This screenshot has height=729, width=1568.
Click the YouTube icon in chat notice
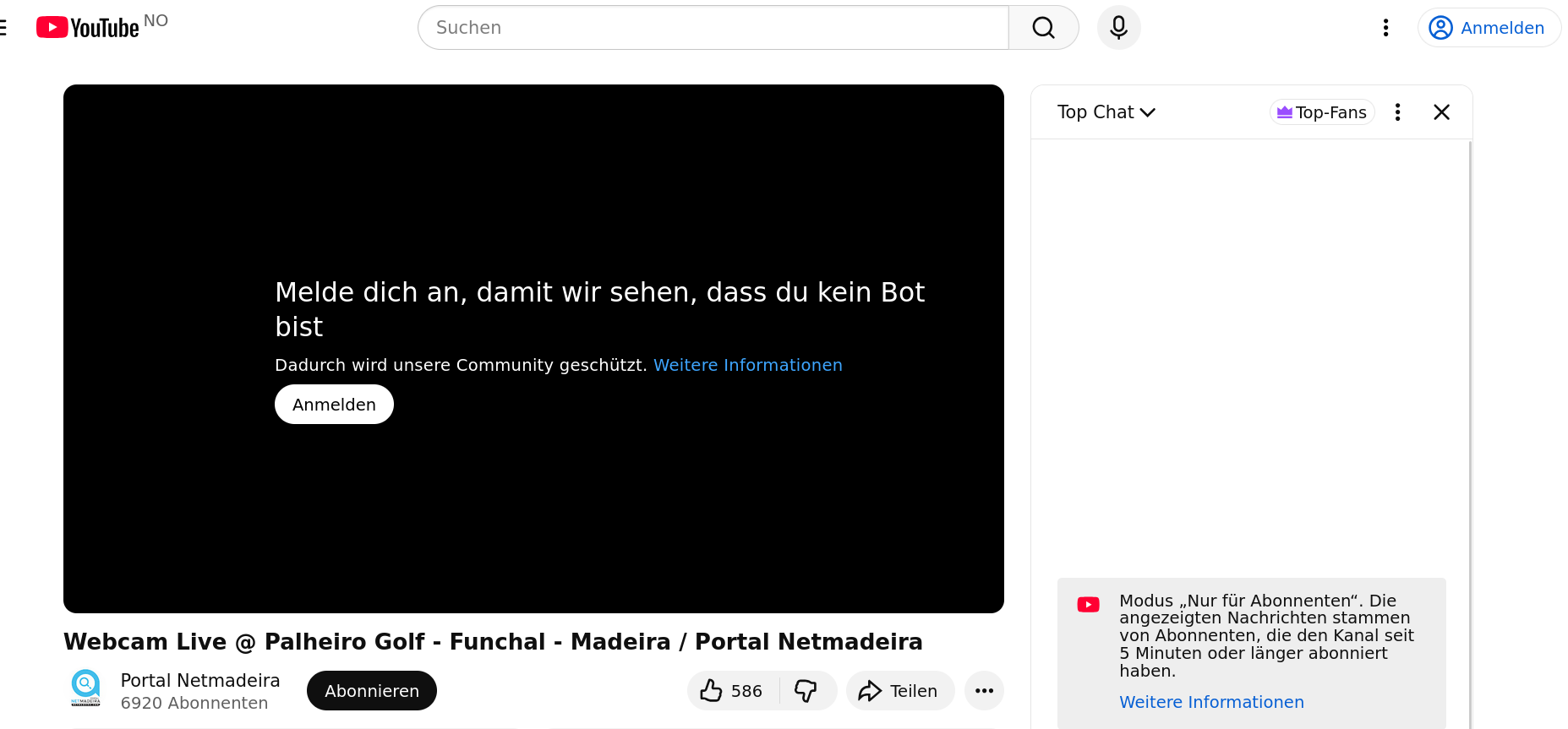pyautogui.click(x=1089, y=605)
